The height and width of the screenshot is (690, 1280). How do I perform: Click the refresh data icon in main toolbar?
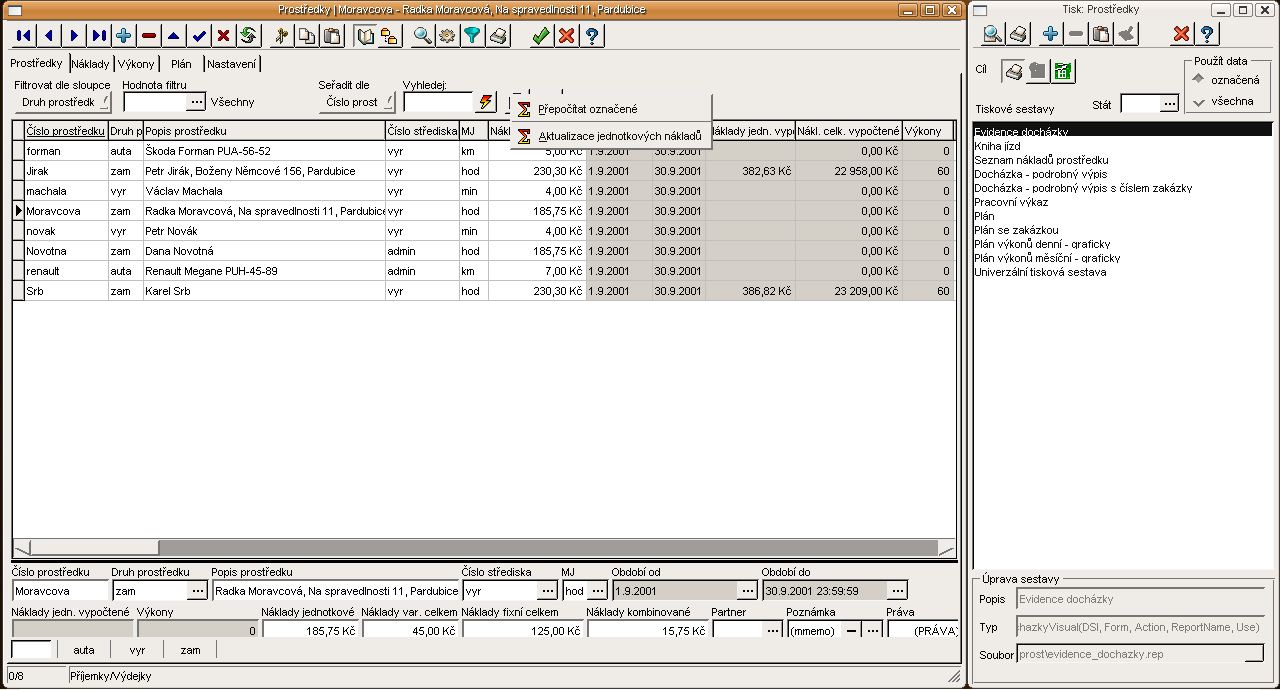point(248,36)
